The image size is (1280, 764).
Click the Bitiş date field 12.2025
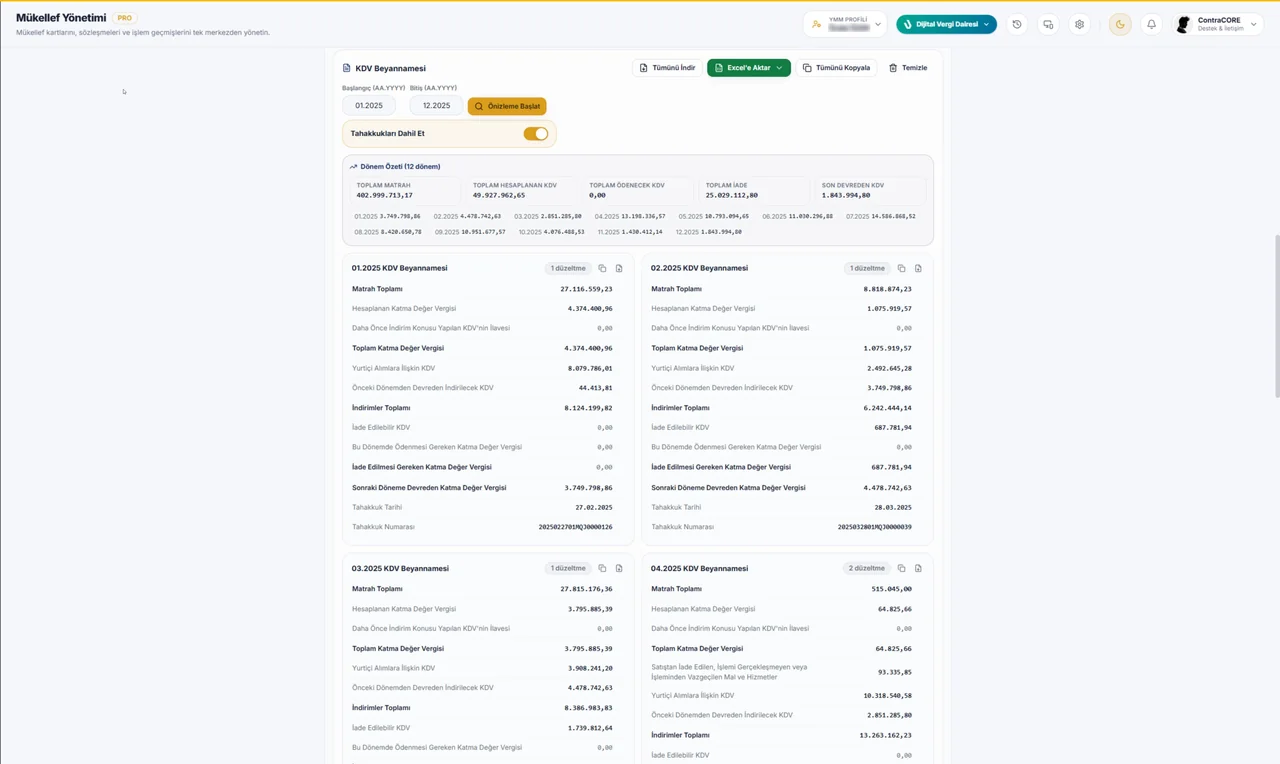436,106
